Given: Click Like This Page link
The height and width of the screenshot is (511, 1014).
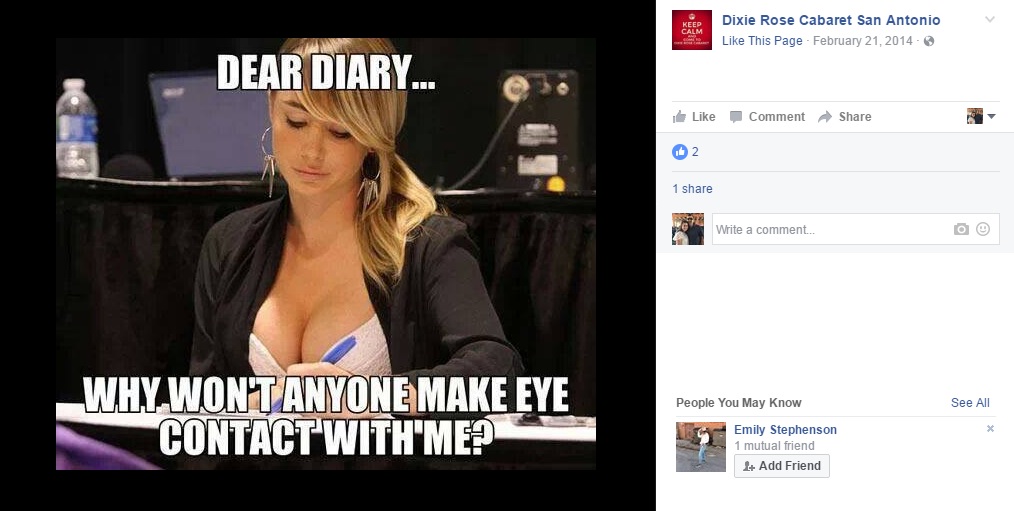Looking at the screenshot, I should 762,41.
